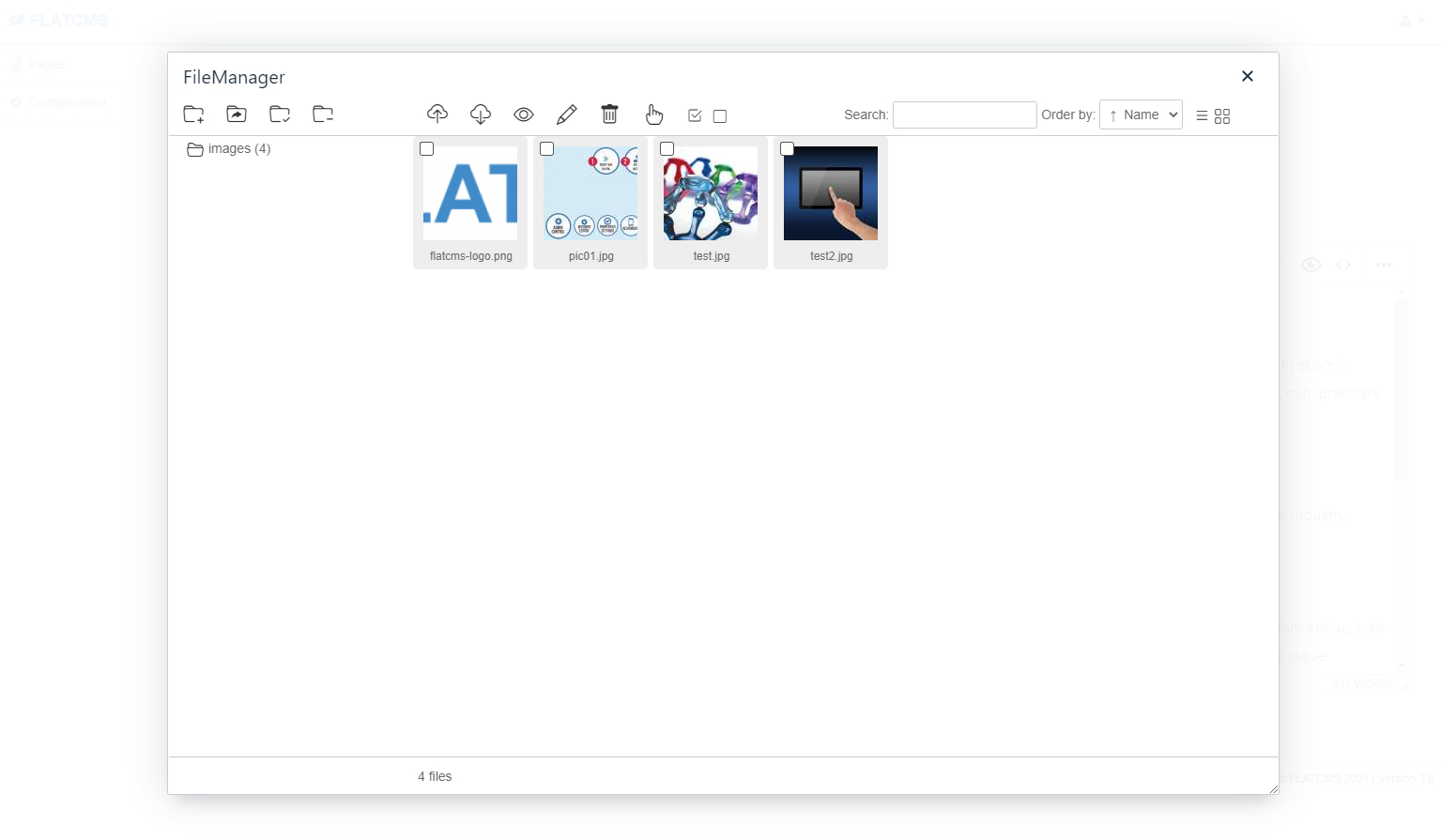The width and height of the screenshot is (1441, 840).
Task: Create a new folder
Action: (193, 115)
